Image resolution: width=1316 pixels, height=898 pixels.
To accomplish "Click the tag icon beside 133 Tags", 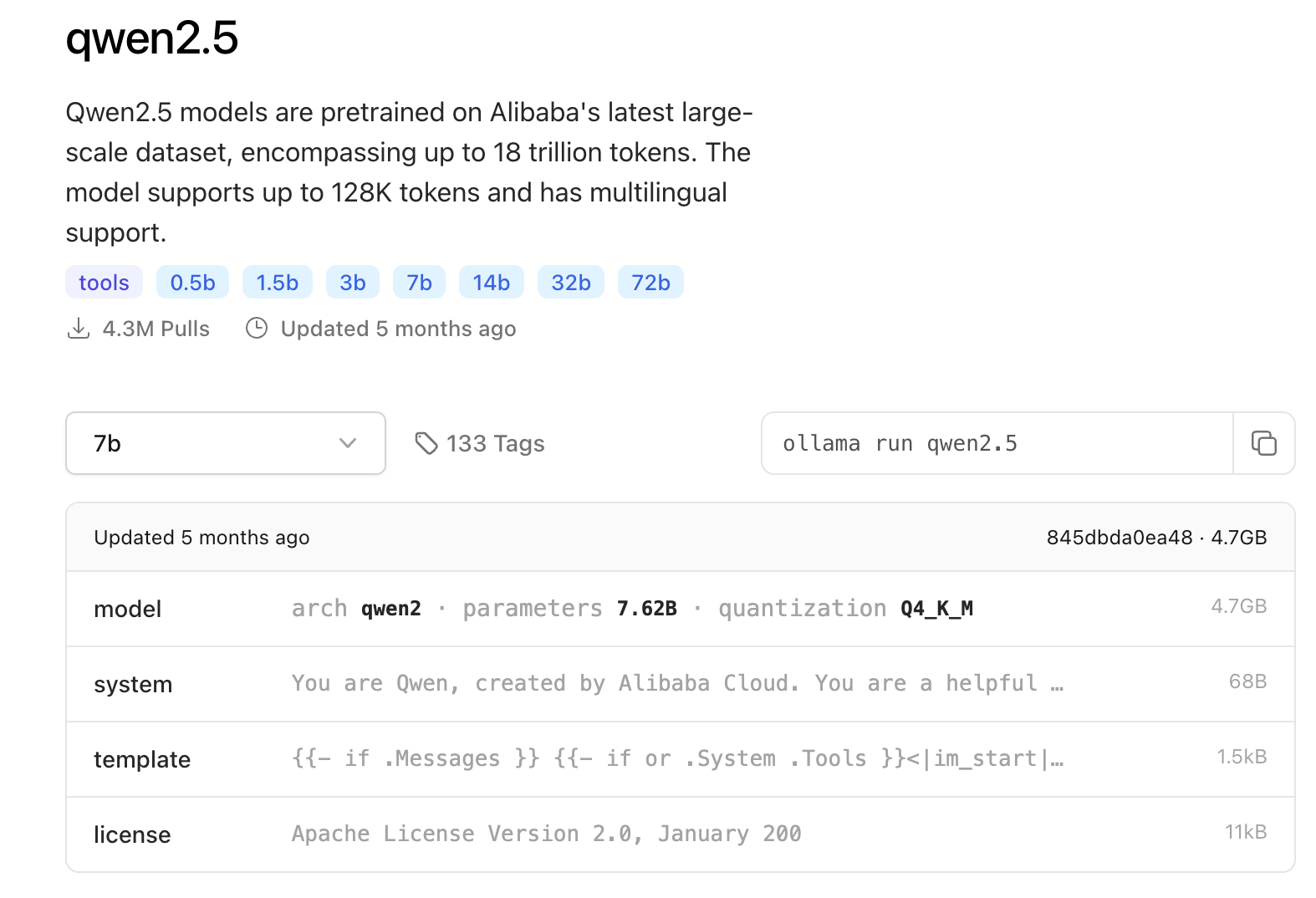I will 426,443.
